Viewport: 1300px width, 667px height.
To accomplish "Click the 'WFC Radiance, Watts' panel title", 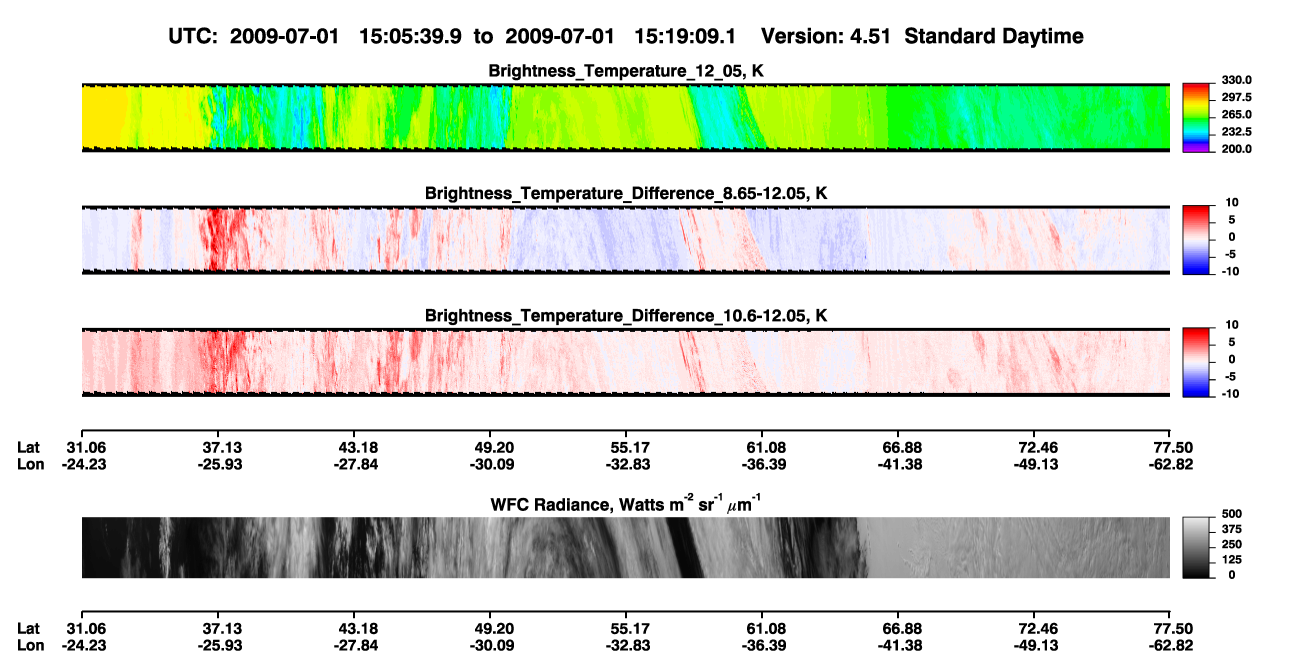I will 626,502.
